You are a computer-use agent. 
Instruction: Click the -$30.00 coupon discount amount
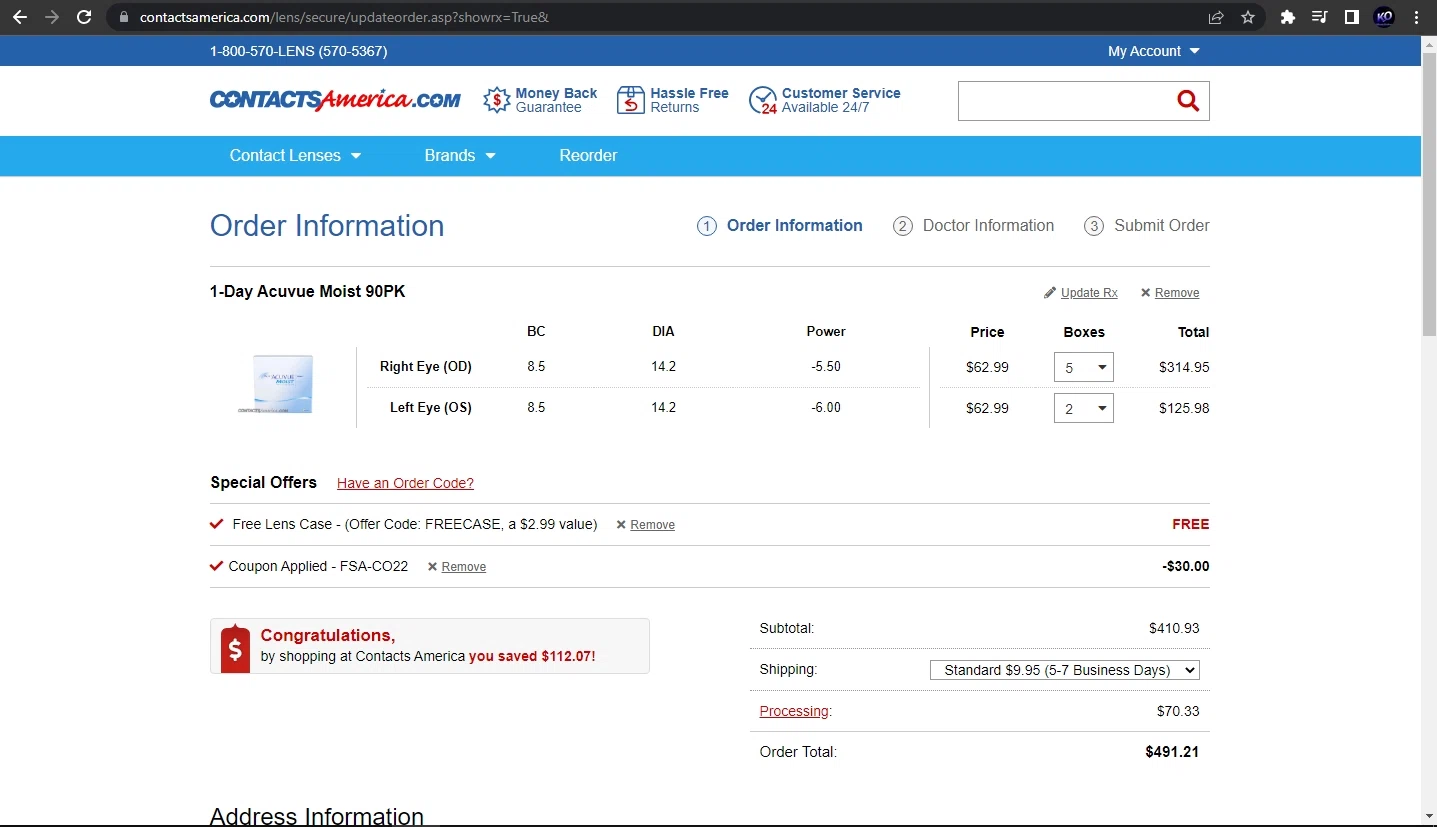pos(1186,566)
